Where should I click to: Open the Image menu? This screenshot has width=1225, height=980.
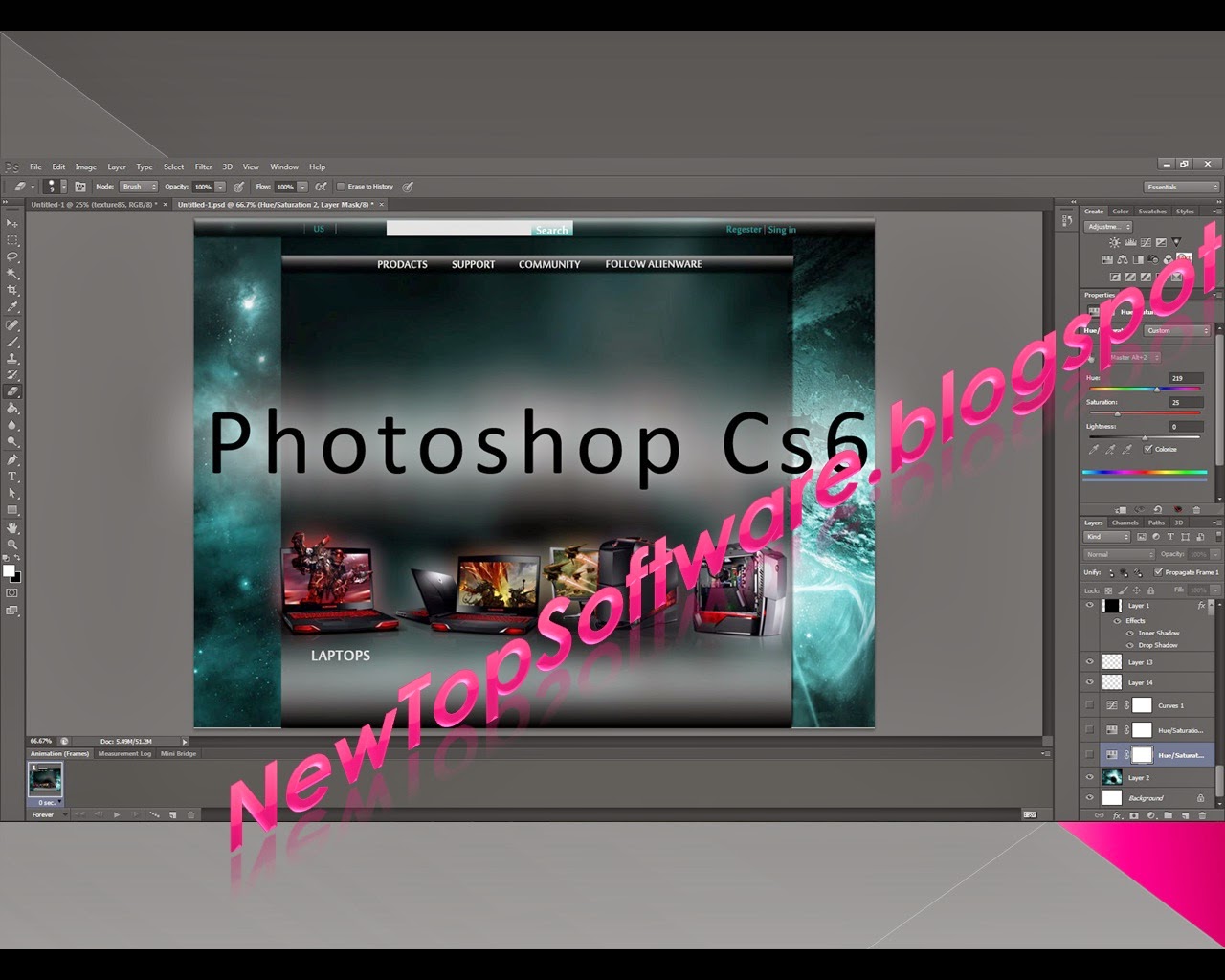pos(86,167)
